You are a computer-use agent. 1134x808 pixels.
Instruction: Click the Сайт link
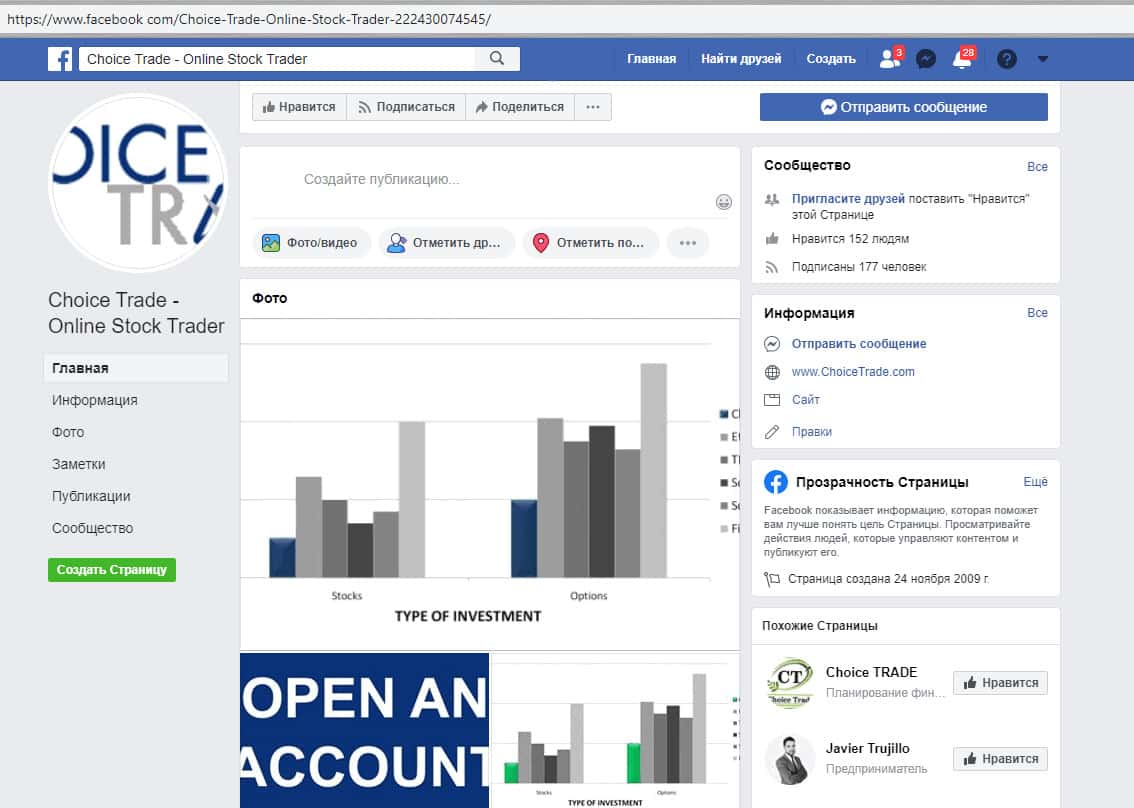pyautogui.click(x=806, y=399)
